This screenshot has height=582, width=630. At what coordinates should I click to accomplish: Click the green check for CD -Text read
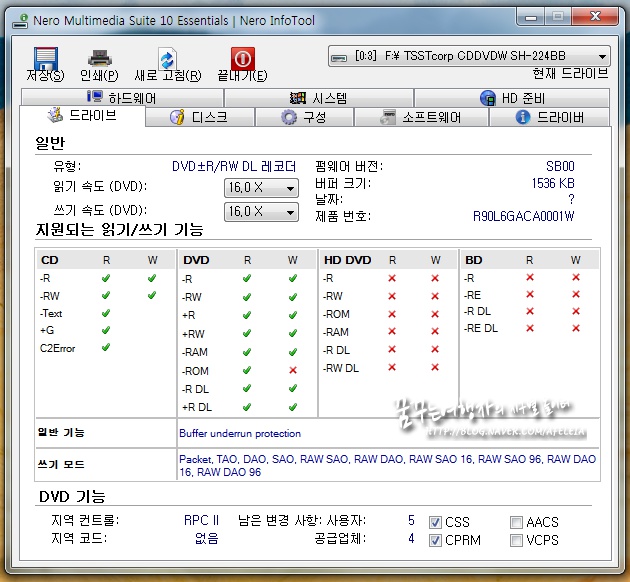[106, 313]
